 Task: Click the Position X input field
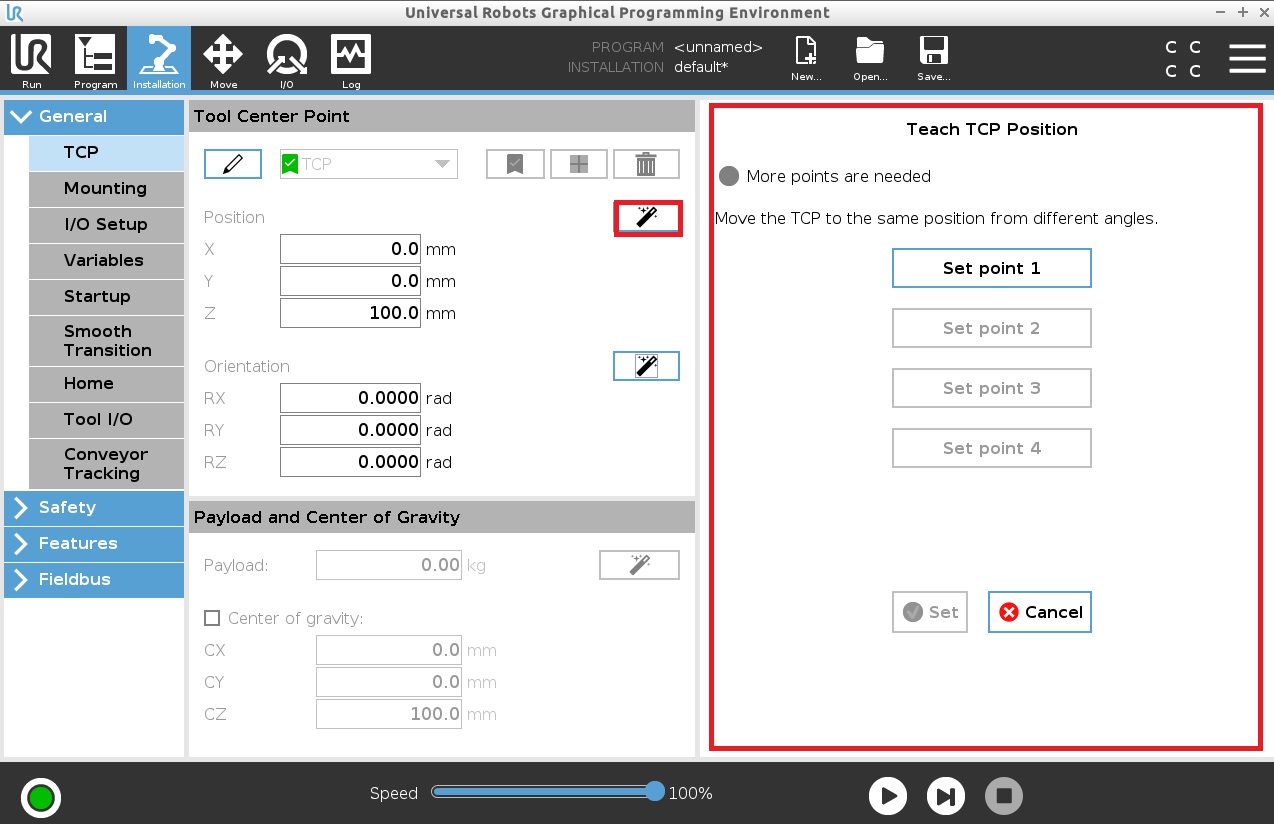click(x=351, y=249)
